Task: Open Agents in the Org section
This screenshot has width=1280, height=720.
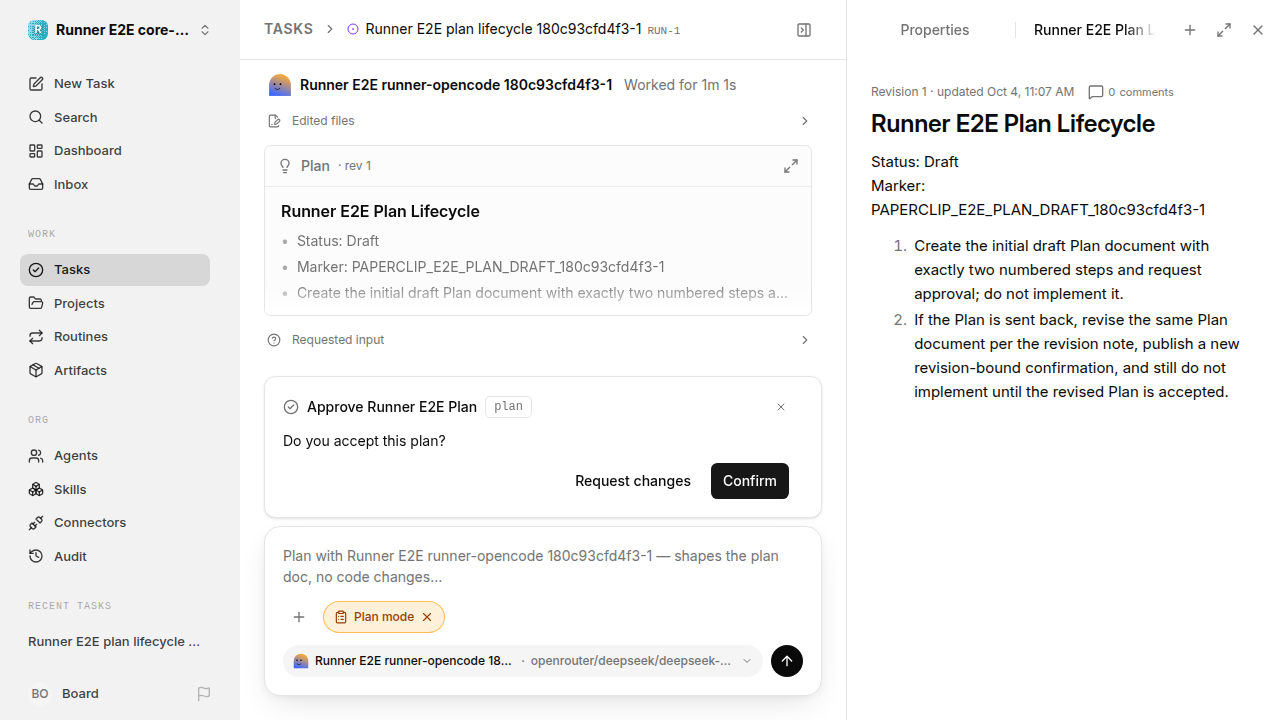Action: (x=115, y=456)
